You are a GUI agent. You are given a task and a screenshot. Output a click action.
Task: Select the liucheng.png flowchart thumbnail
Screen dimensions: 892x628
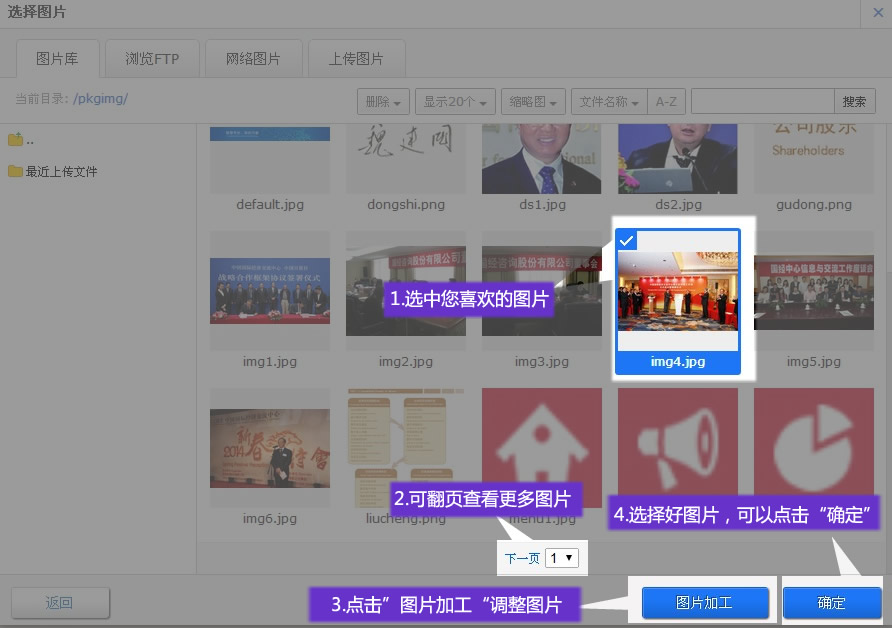click(x=406, y=448)
